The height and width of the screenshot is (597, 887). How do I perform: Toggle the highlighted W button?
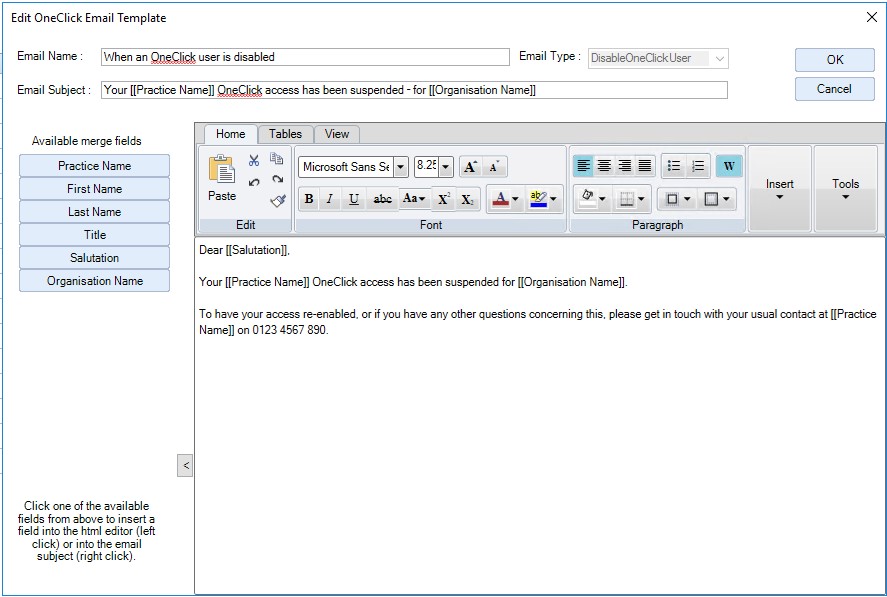coord(729,166)
